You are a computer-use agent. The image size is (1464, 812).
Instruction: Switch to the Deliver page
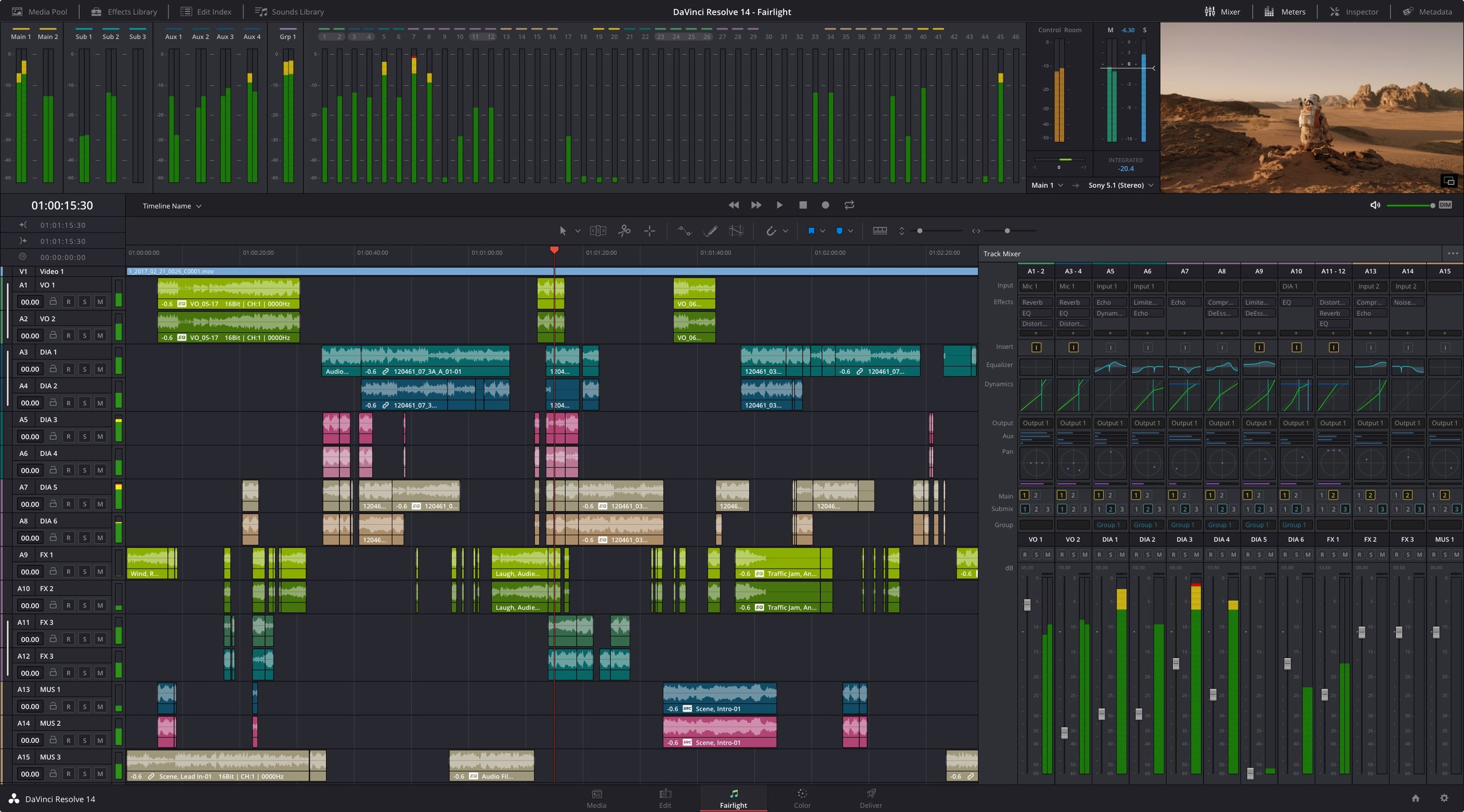coord(871,798)
